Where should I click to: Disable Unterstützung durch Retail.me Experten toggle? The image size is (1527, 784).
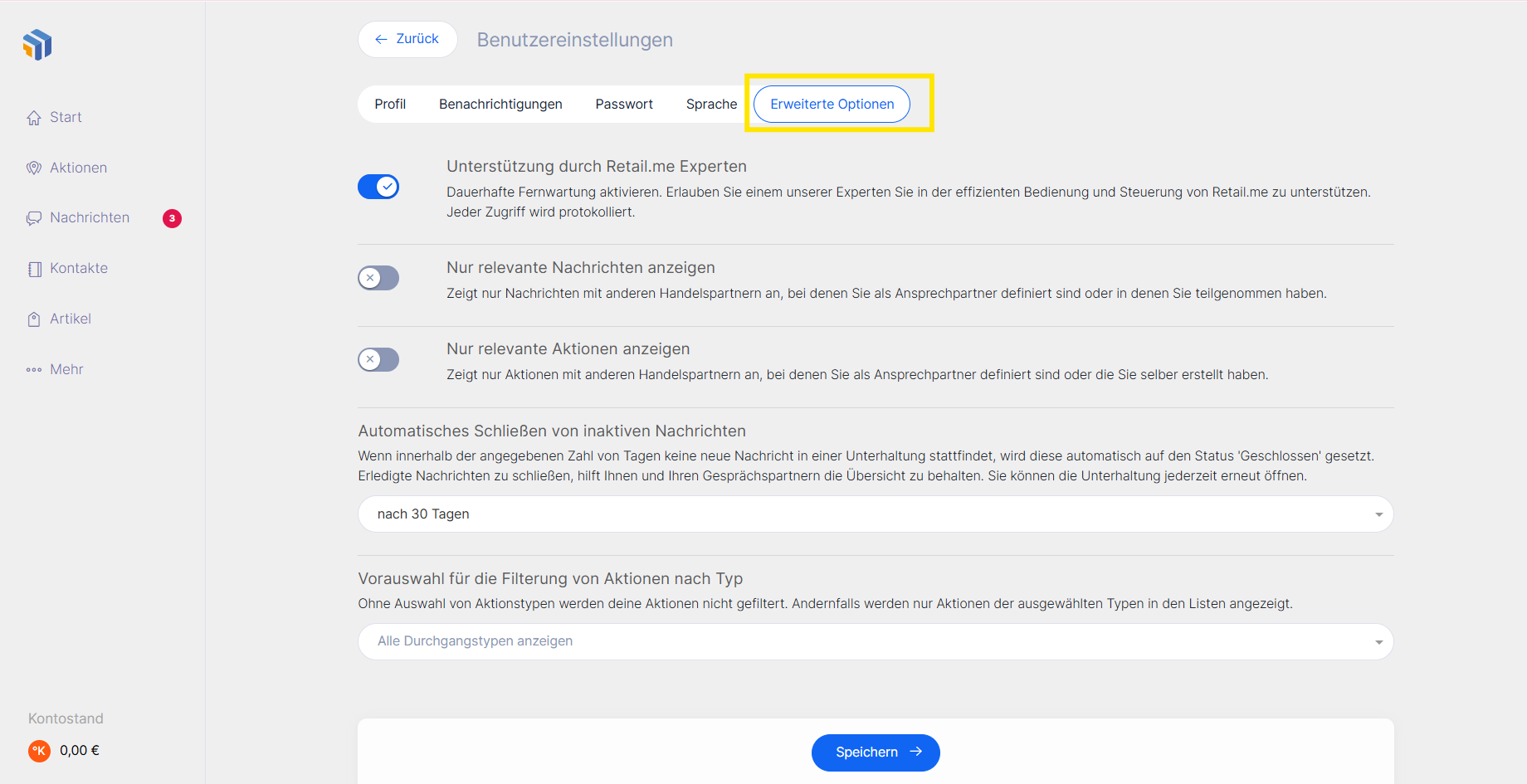[378, 187]
